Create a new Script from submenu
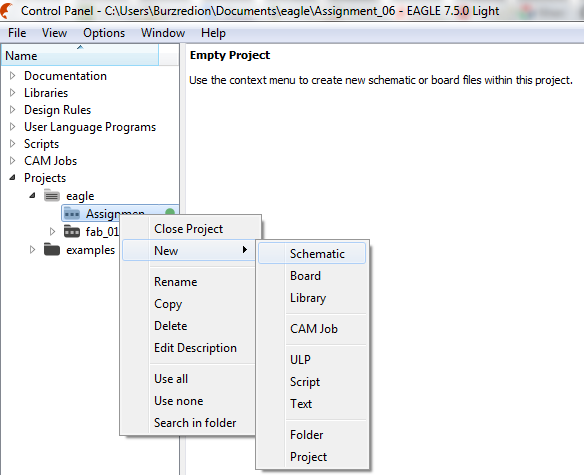Image resolution: width=584 pixels, height=475 pixels. click(312, 381)
